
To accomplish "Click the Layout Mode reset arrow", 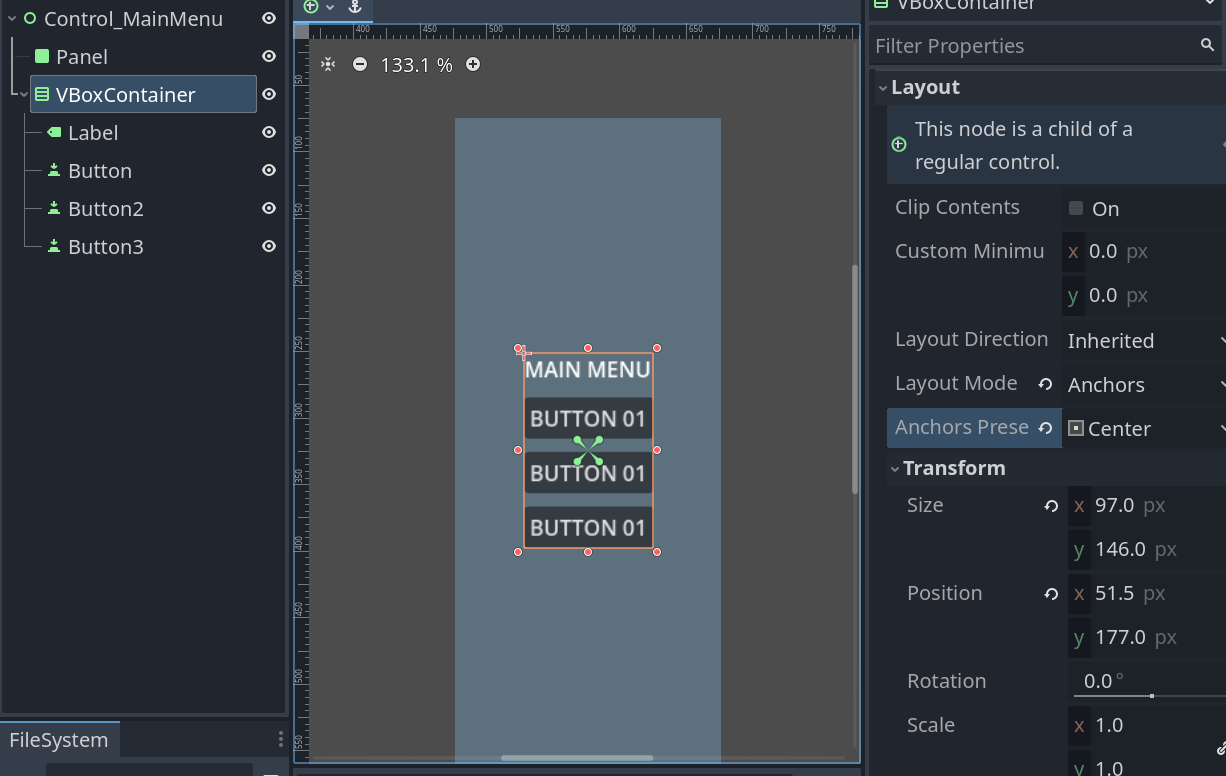I will coord(1045,384).
